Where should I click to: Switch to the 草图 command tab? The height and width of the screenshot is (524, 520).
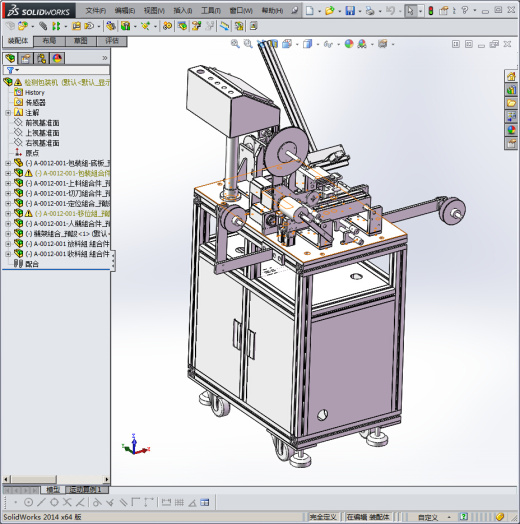coord(81,41)
